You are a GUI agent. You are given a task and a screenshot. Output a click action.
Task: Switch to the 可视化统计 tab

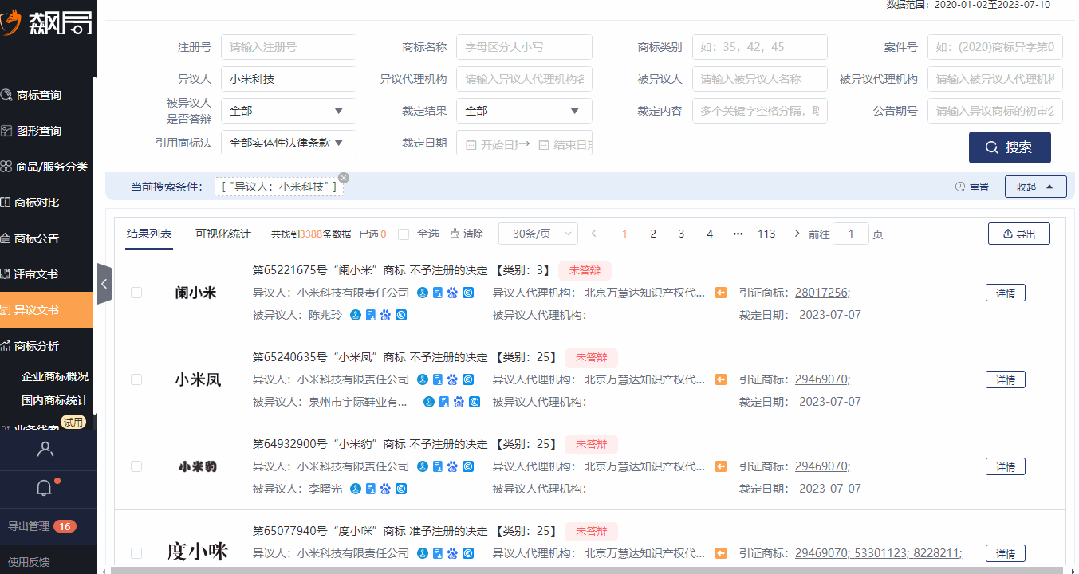pyautogui.click(x=223, y=234)
